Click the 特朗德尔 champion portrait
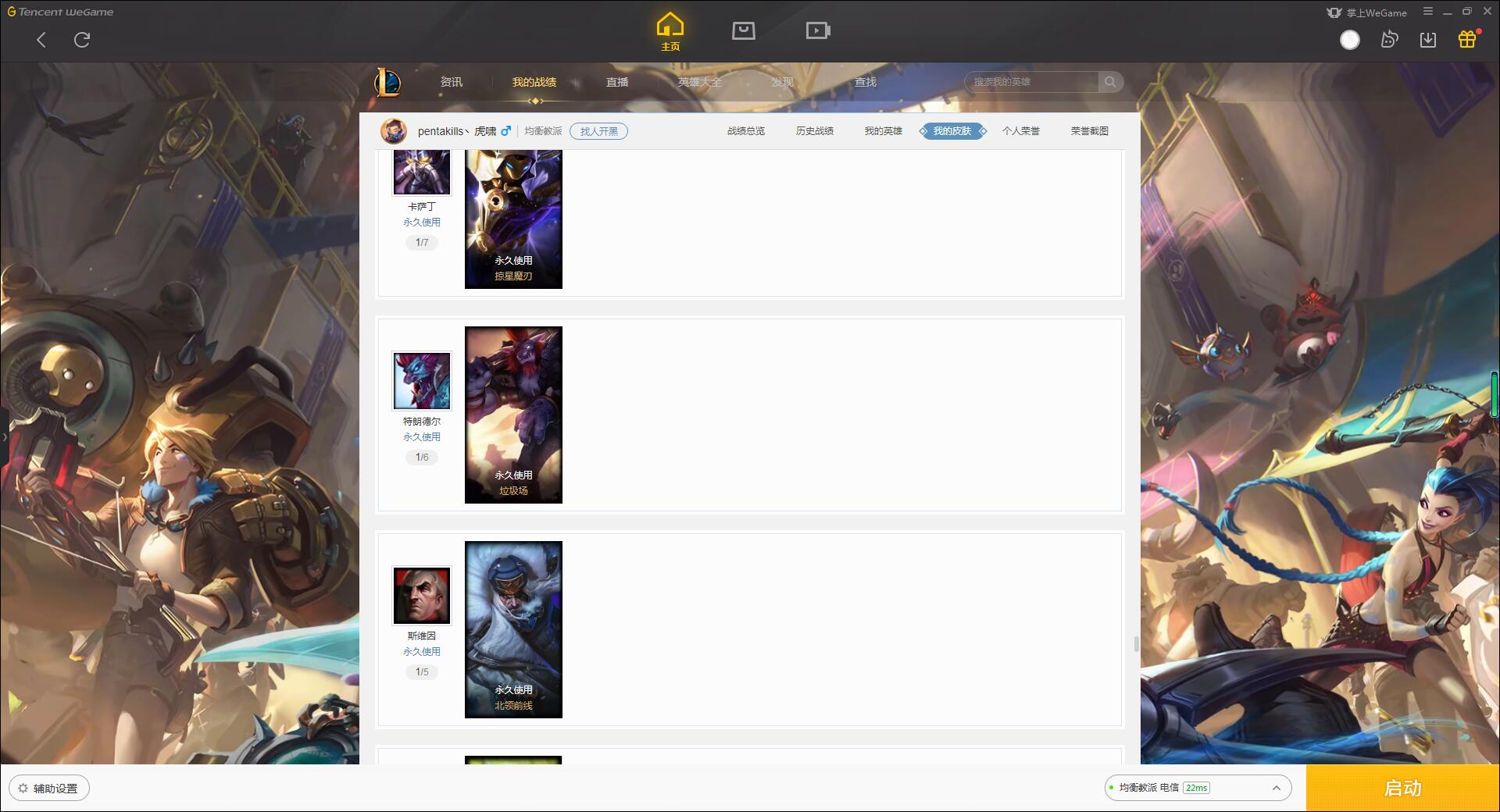1500x812 pixels. pos(422,380)
